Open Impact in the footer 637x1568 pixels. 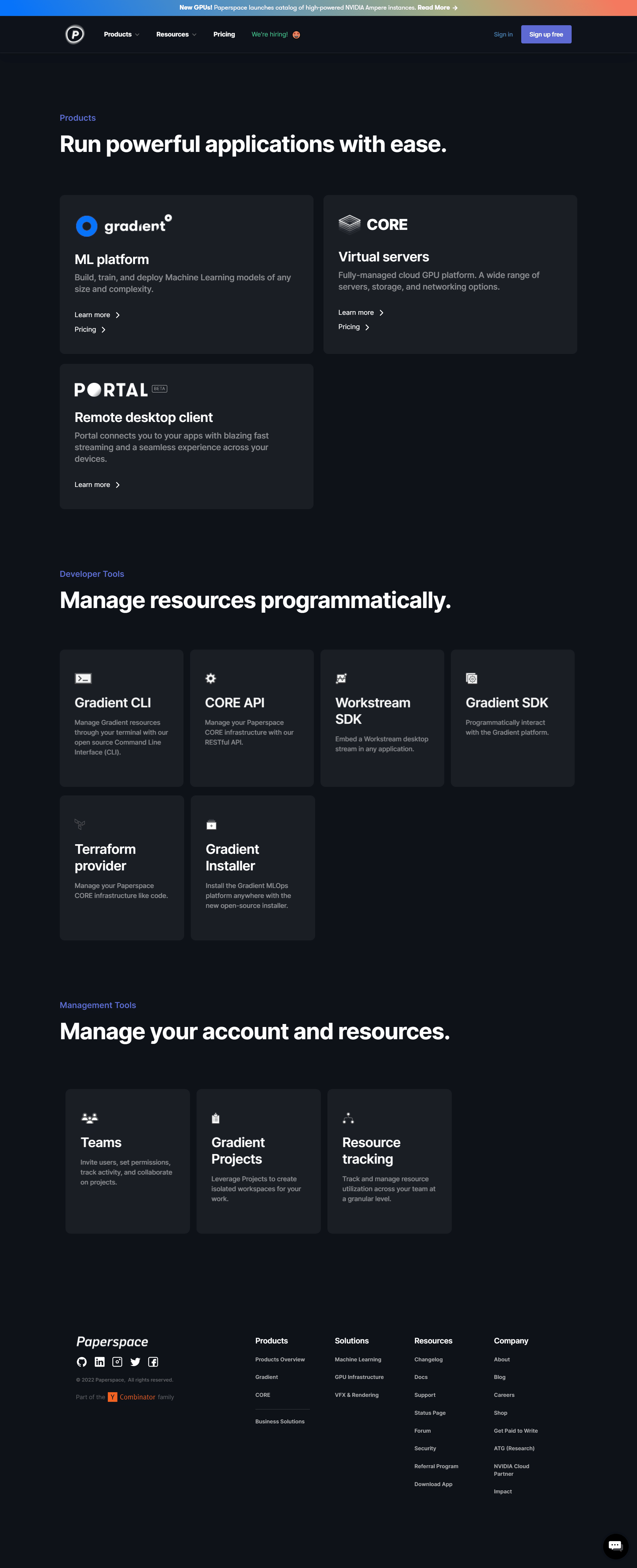point(503,1491)
